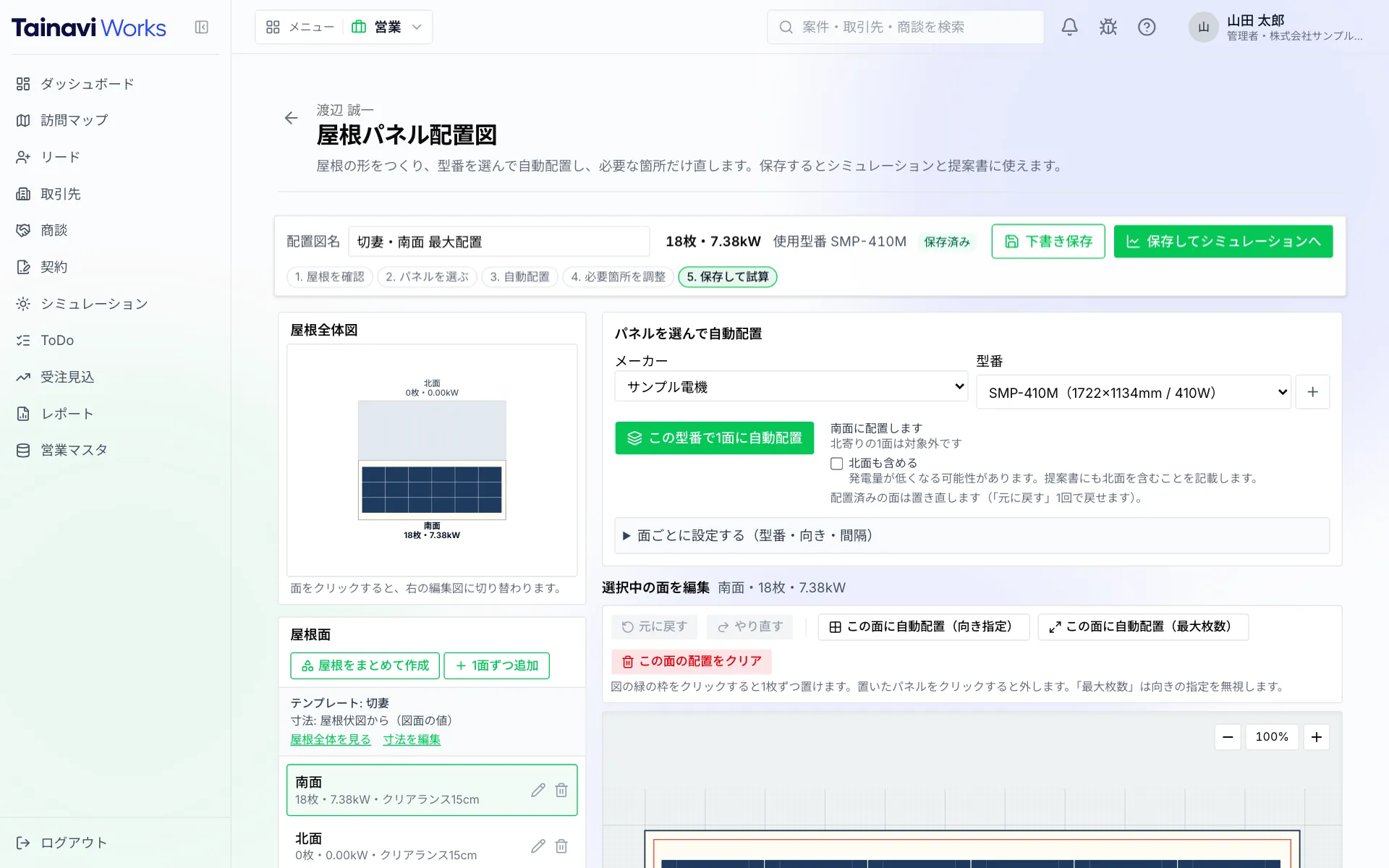This screenshot has width=1389, height=868.
Task: Click the south roof panel thumbnail
Action: pos(432,490)
